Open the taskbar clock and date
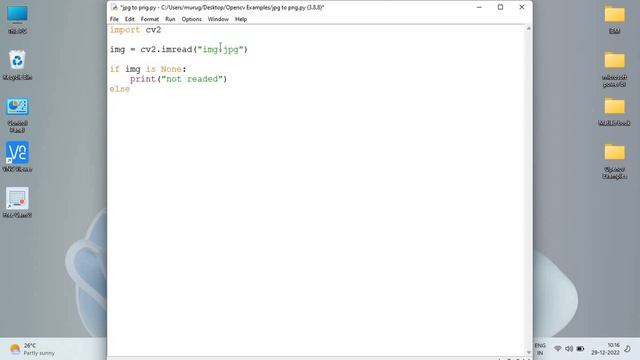This screenshot has height=360, width=640. [606, 349]
